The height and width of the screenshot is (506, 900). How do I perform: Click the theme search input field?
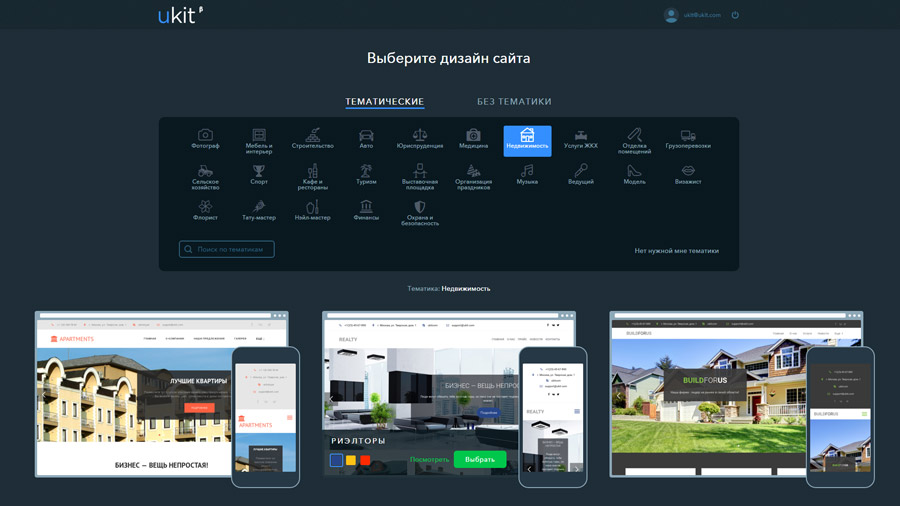(x=227, y=249)
